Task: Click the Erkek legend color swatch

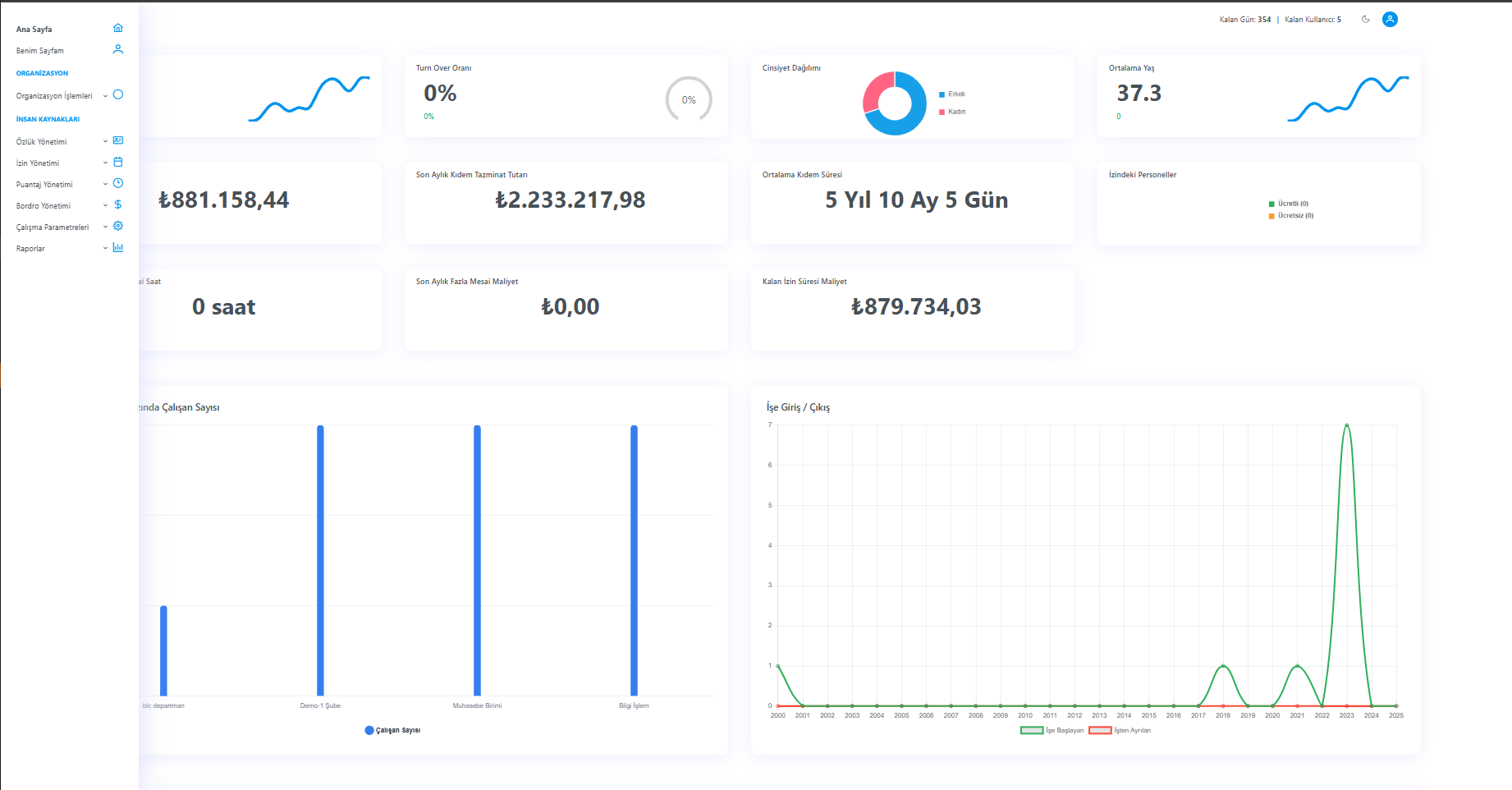Action: [942, 94]
